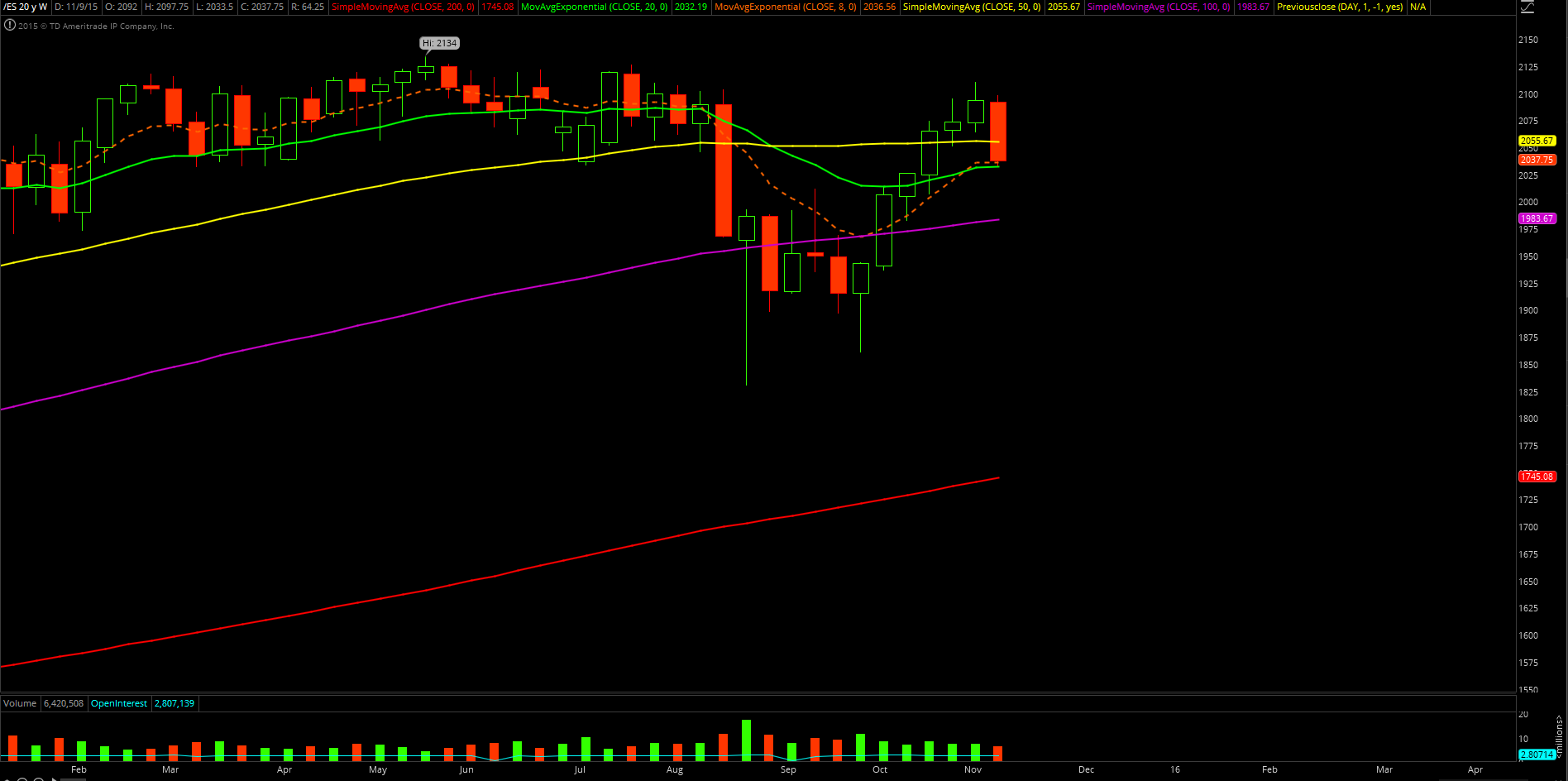Click the info icon beside the copyright notice

click(x=9, y=26)
